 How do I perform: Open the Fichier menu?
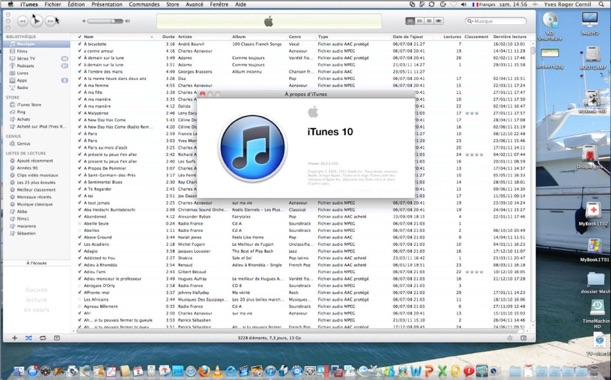click(x=53, y=4)
